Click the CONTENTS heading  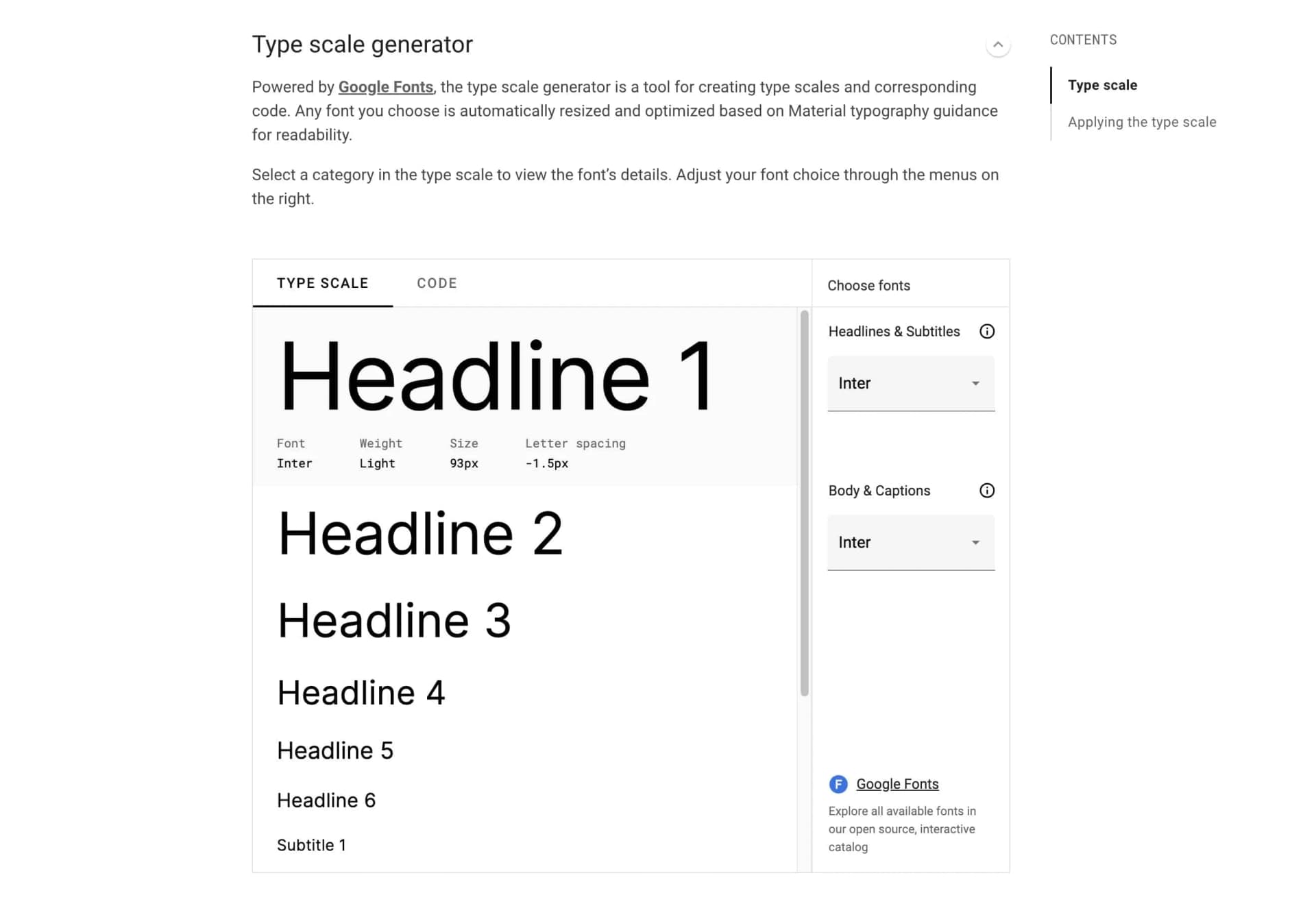pyautogui.click(x=1083, y=40)
